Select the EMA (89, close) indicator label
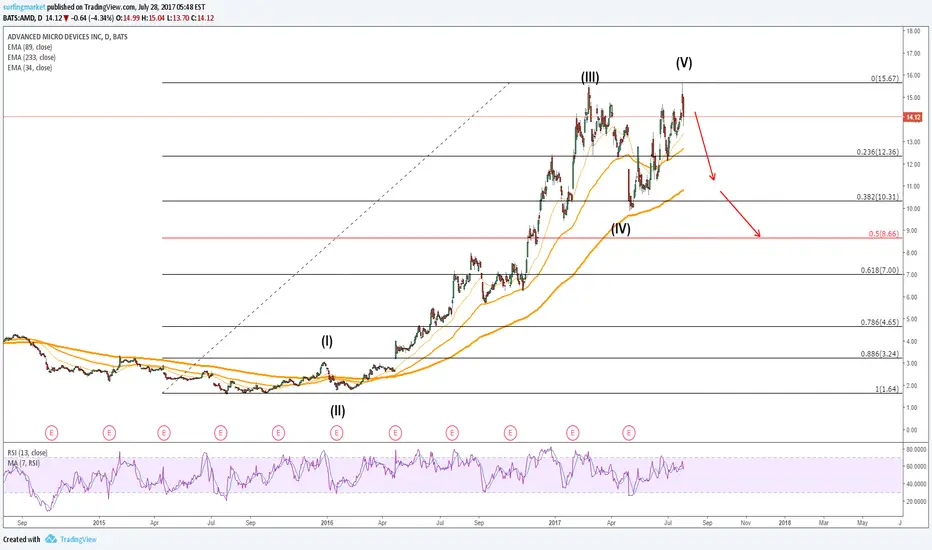932x550 pixels. [30, 47]
